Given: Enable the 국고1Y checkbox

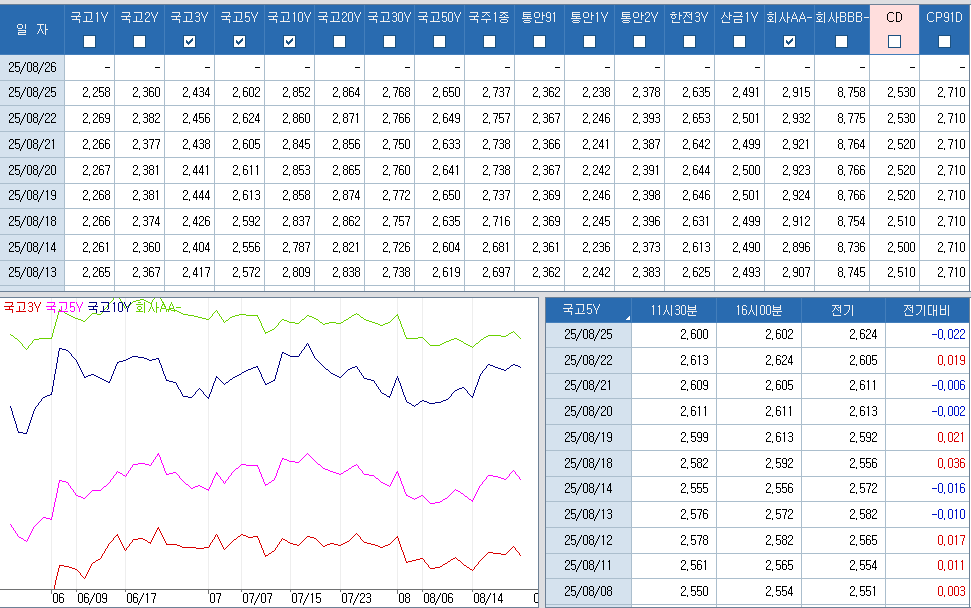Looking at the screenshot, I should pyautogui.click(x=90, y=41).
